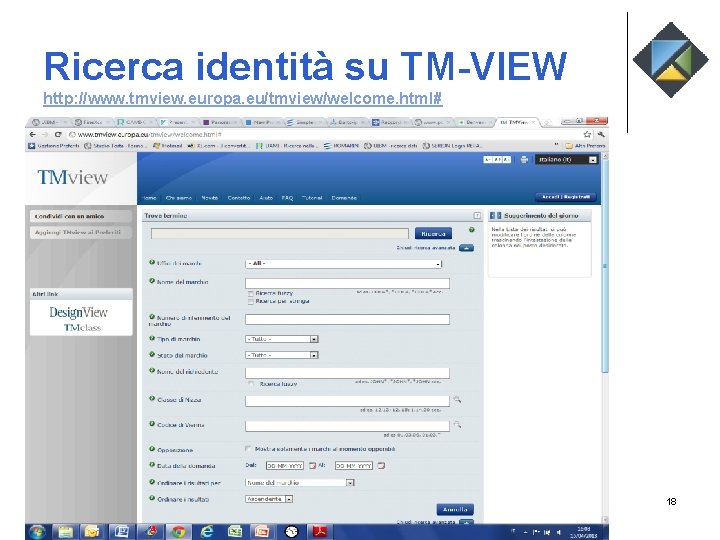Click Numero di riferimento del marchio field

[347, 320]
